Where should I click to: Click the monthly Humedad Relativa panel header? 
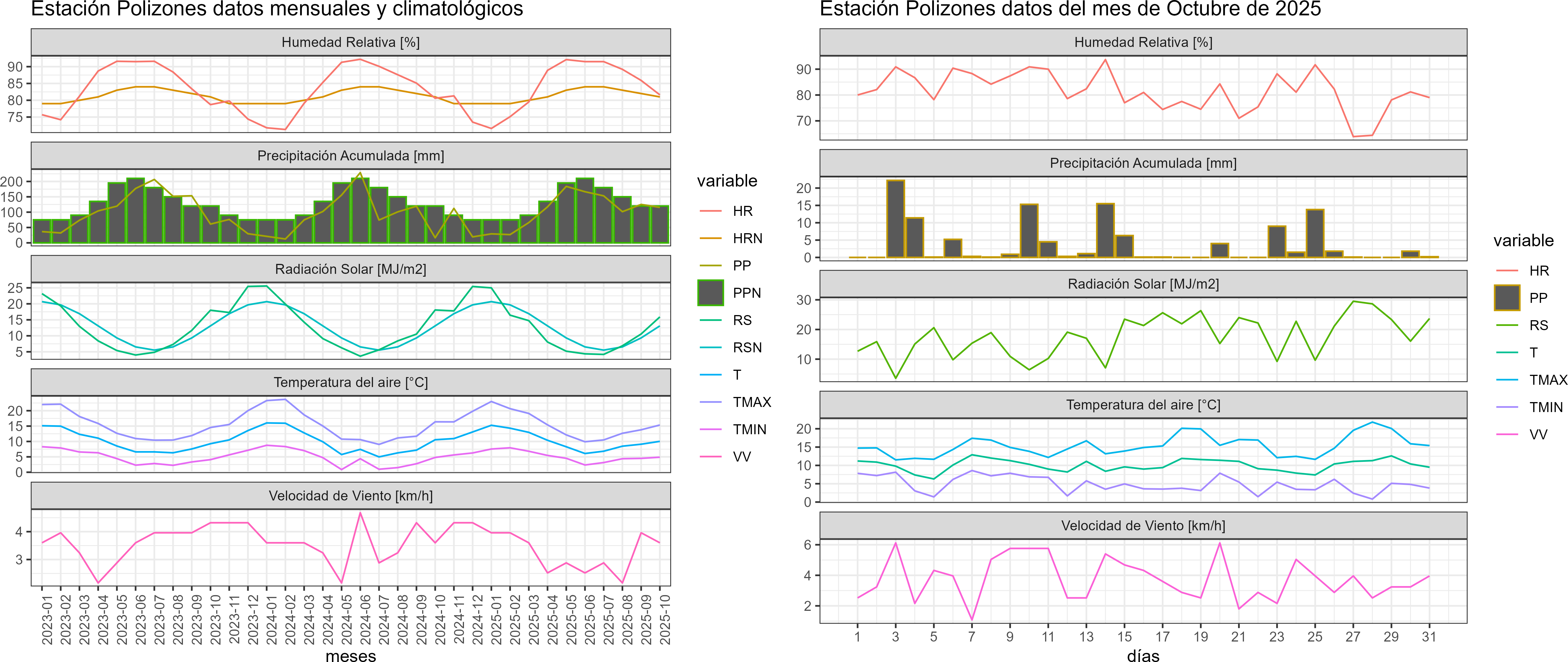350,42
